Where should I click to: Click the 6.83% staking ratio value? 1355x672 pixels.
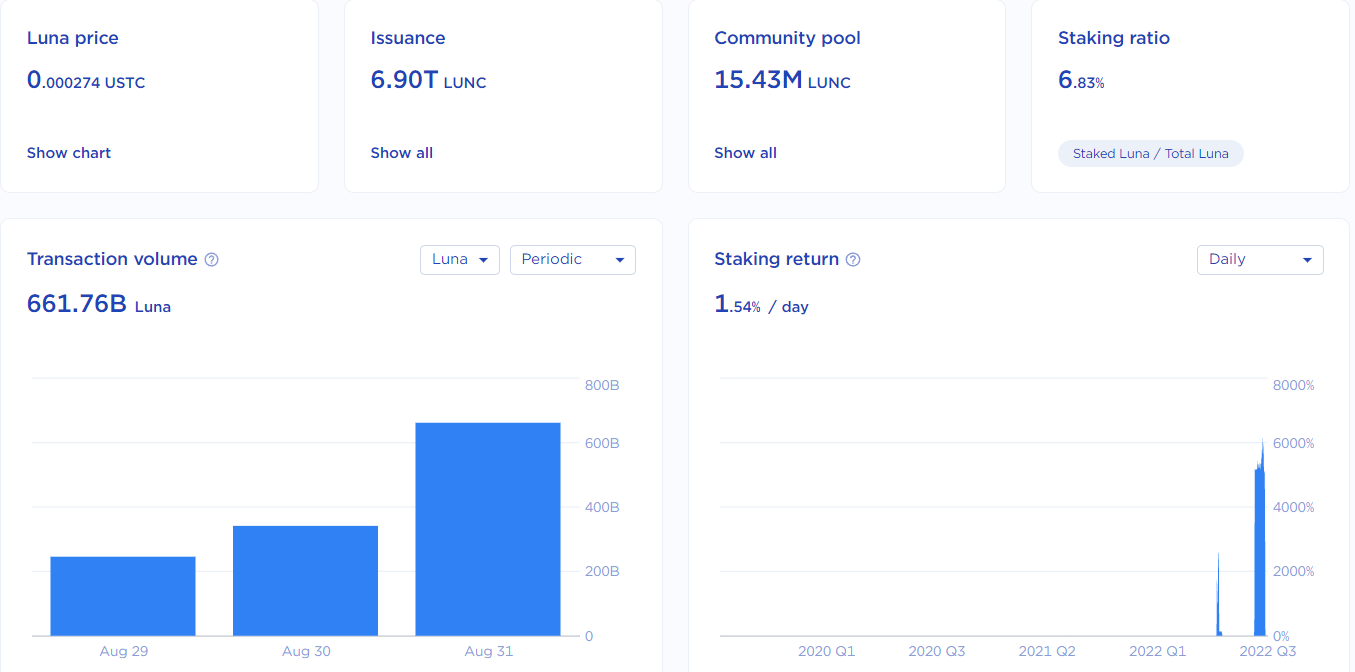point(1081,80)
